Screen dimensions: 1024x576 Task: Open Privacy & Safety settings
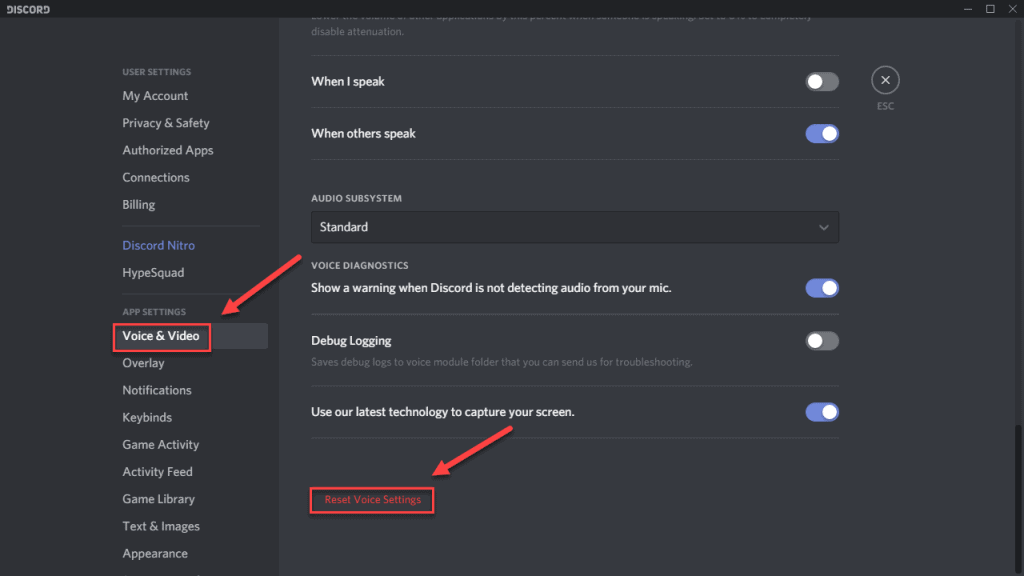coord(166,123)
